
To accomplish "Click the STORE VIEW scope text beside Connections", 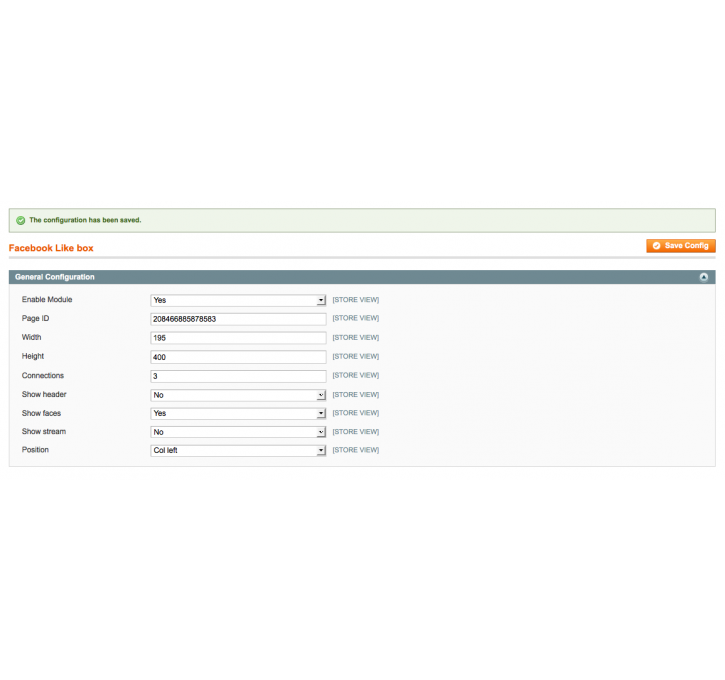I will (x=355, y=376).
